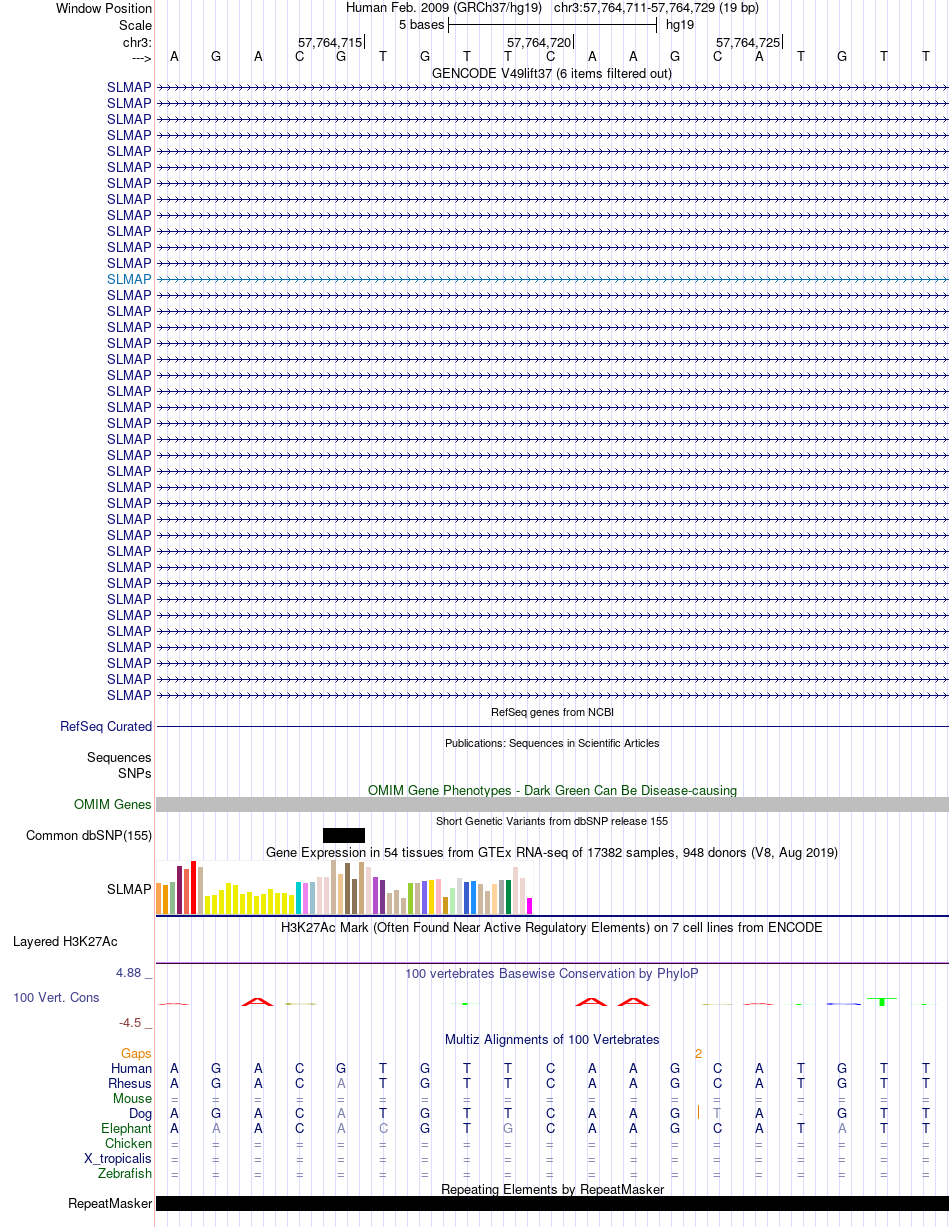Click the orange Gaps label

137,1054
